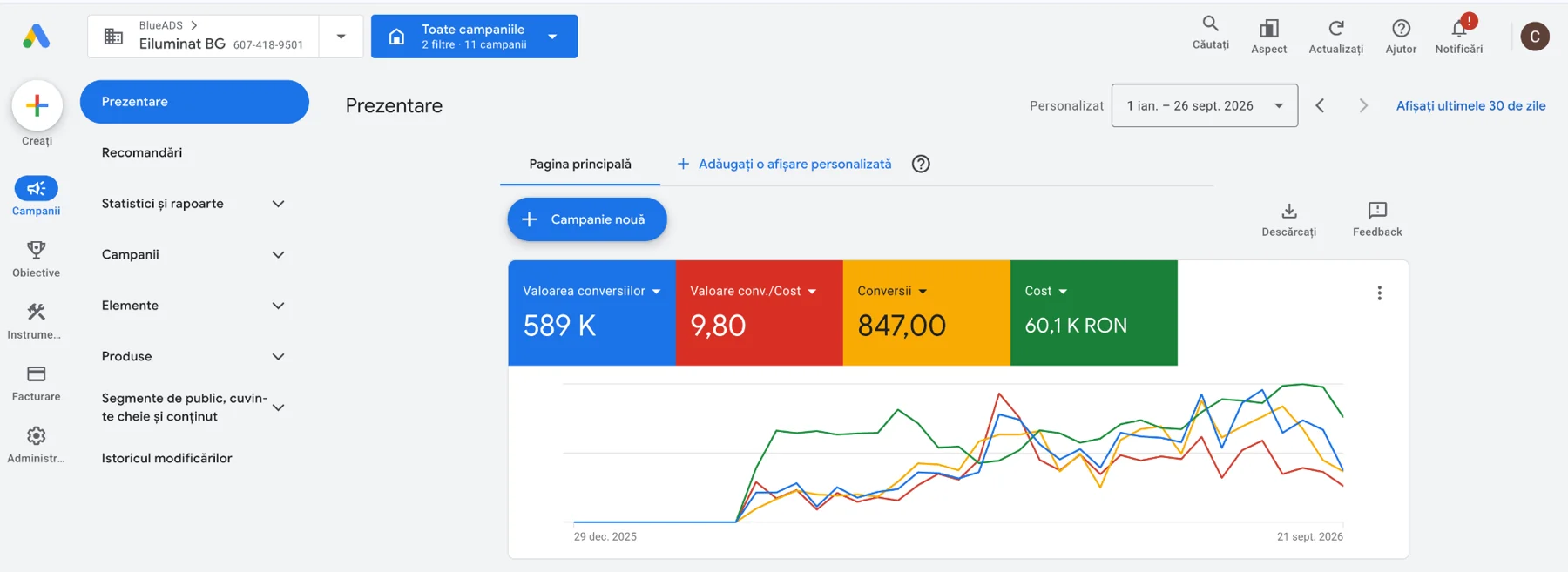Select Campanii megaphone icon in sidebar
Image resolution: width=1568 pixels, height=572 pixels.
pyautogui.click(x=36, y=188)
